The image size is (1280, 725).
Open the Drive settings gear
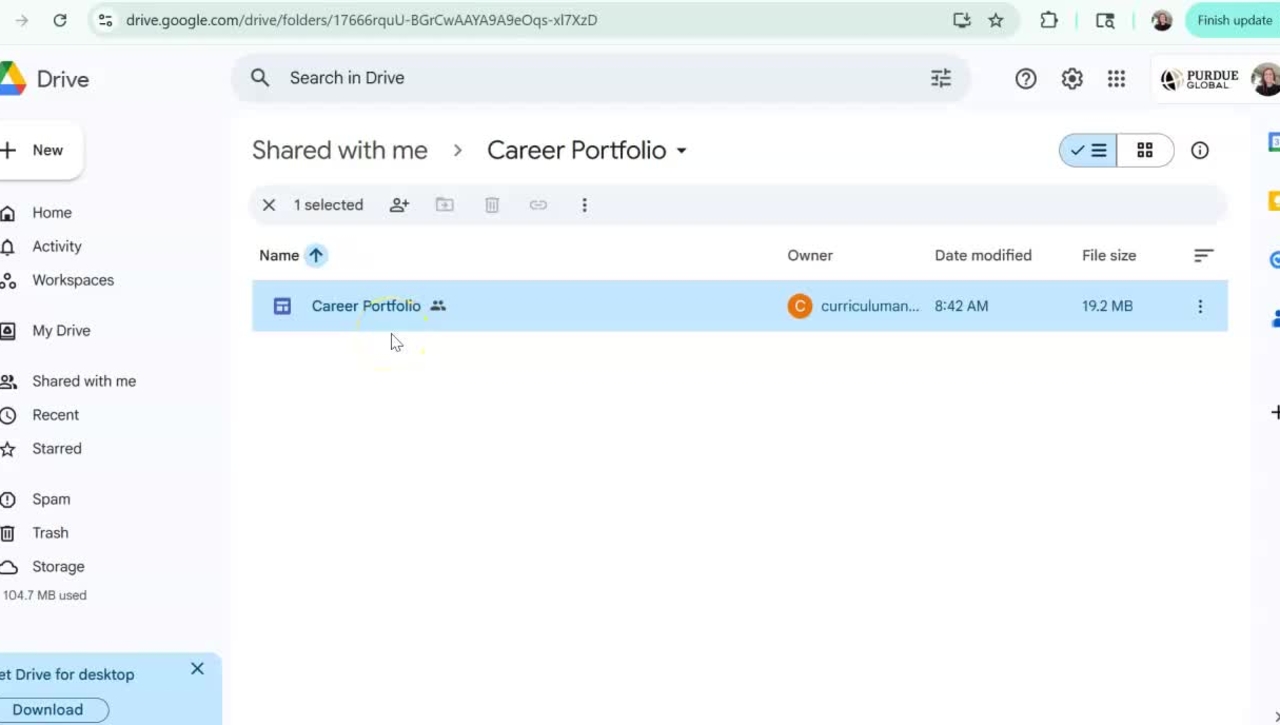pos(1072,79)
